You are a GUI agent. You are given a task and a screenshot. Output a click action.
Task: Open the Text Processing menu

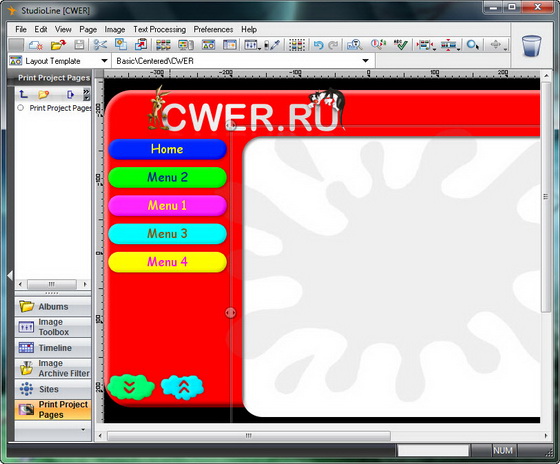(x=160, y=29)
